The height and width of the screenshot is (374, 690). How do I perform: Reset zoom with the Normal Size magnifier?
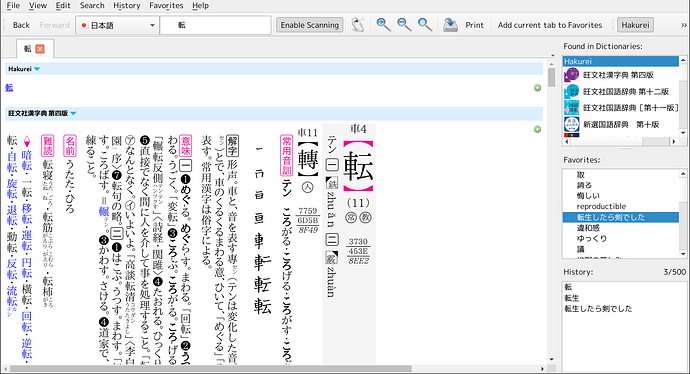[x=425, y=25]
